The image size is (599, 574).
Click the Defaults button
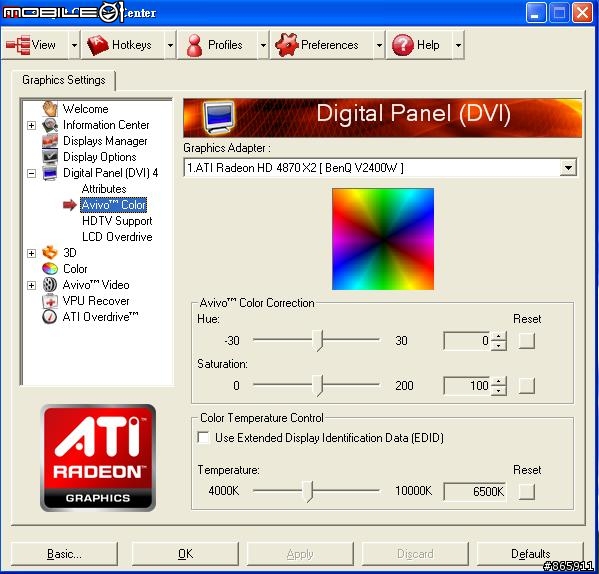(x=531, y=554)
